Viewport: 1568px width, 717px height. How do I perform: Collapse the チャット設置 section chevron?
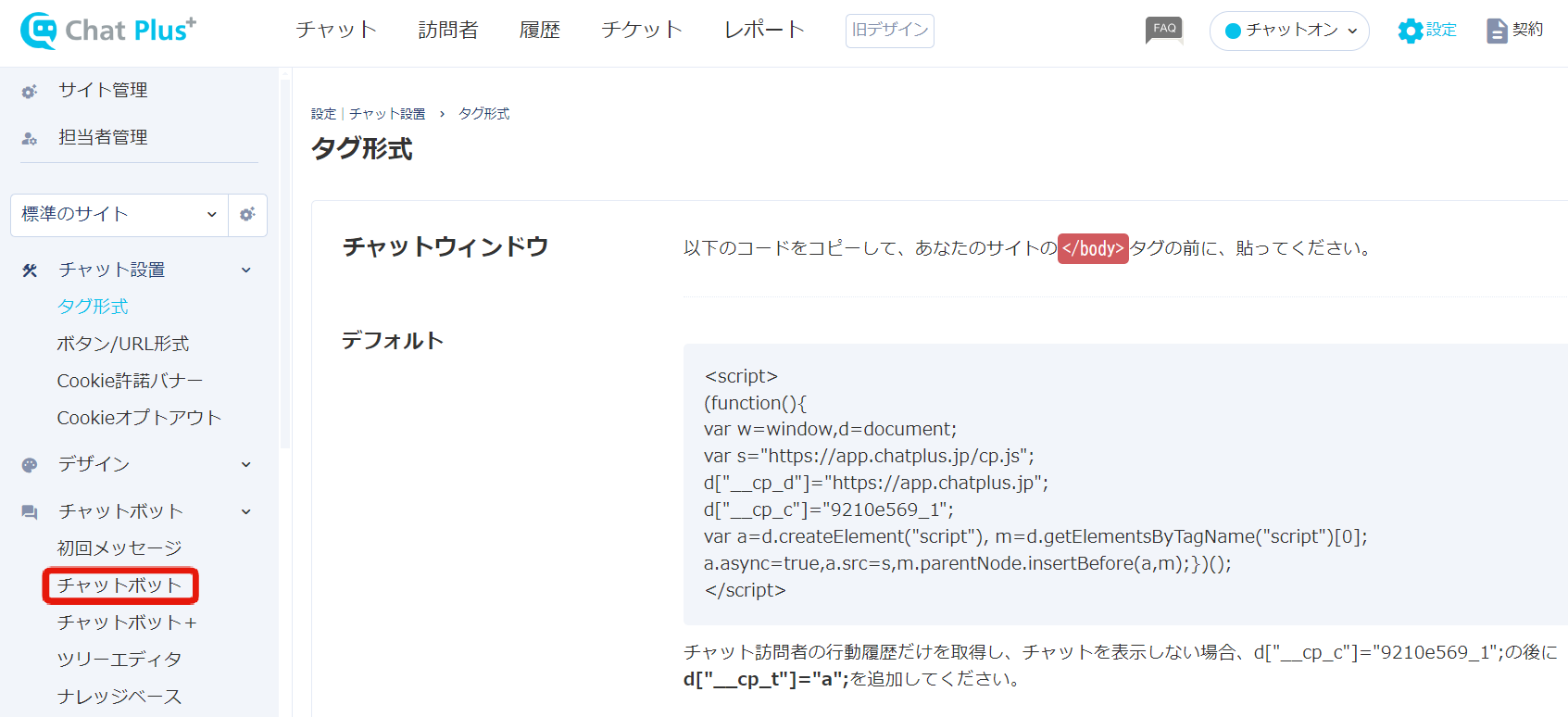pyautogui.click(x=246, y=270)
